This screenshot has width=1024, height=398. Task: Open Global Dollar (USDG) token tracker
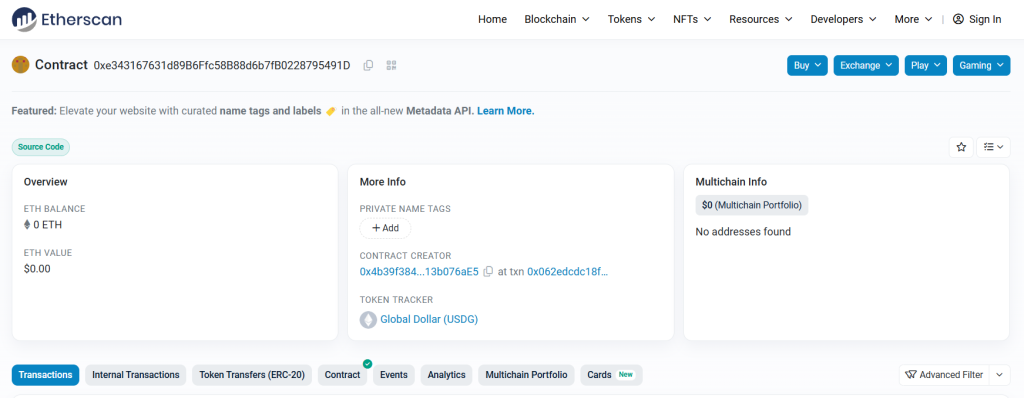pos(429,320)
